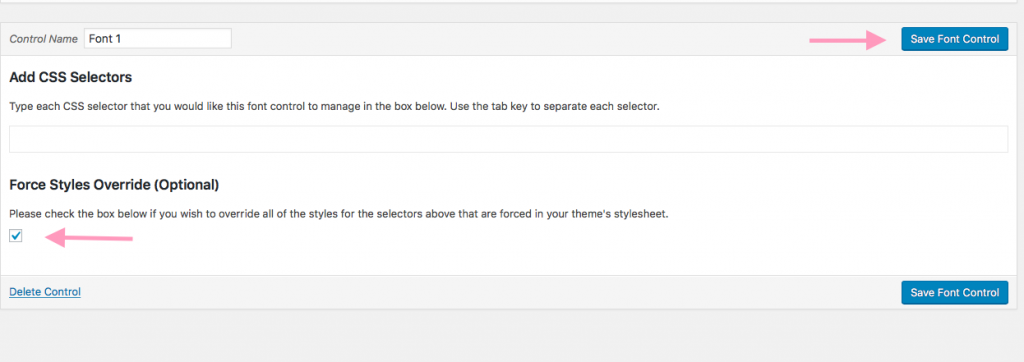Uncheck the Force Styles Override checkbox

pyautogui.click(x=16, y=236)
